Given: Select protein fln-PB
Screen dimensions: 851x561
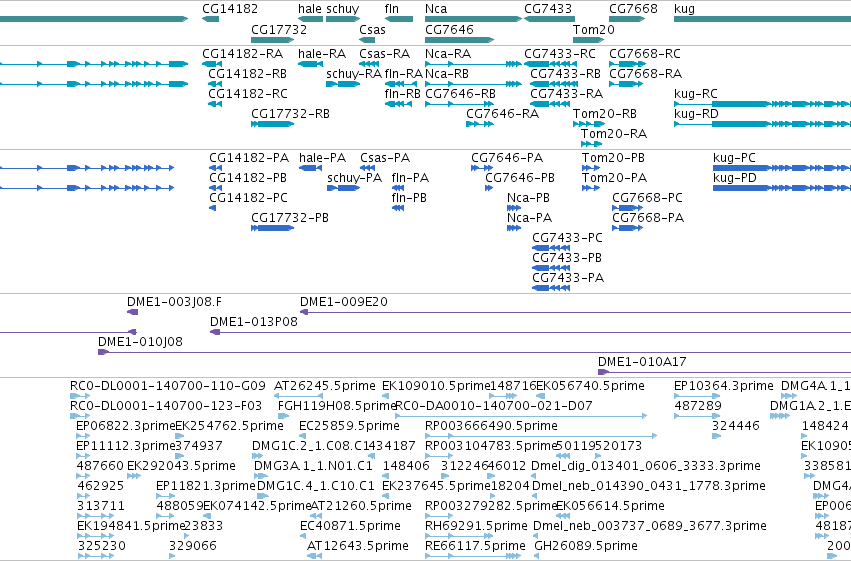Looking at the screenshot, I should tap(409, 198).
